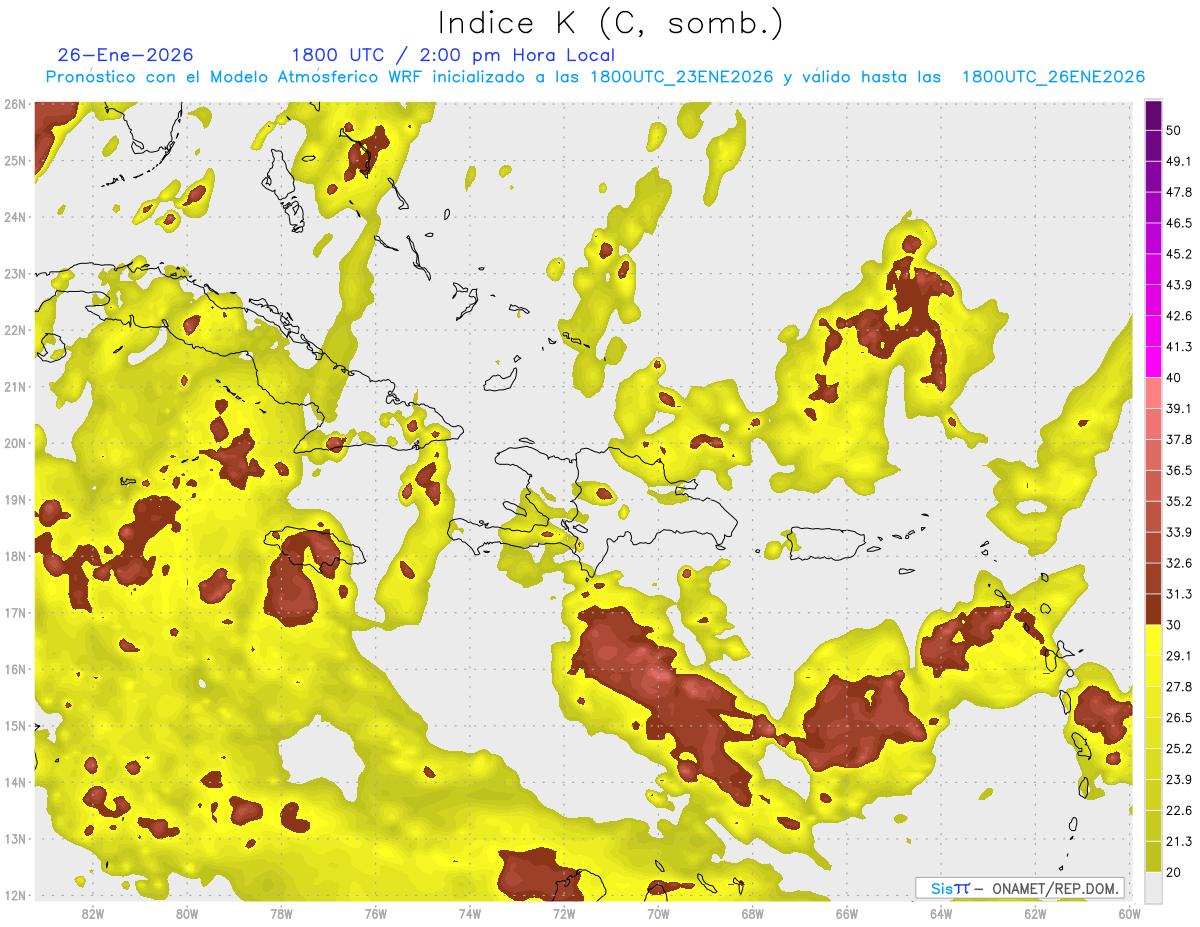Click the dark purple segment atop the color bar

[x=1153, y=115]
